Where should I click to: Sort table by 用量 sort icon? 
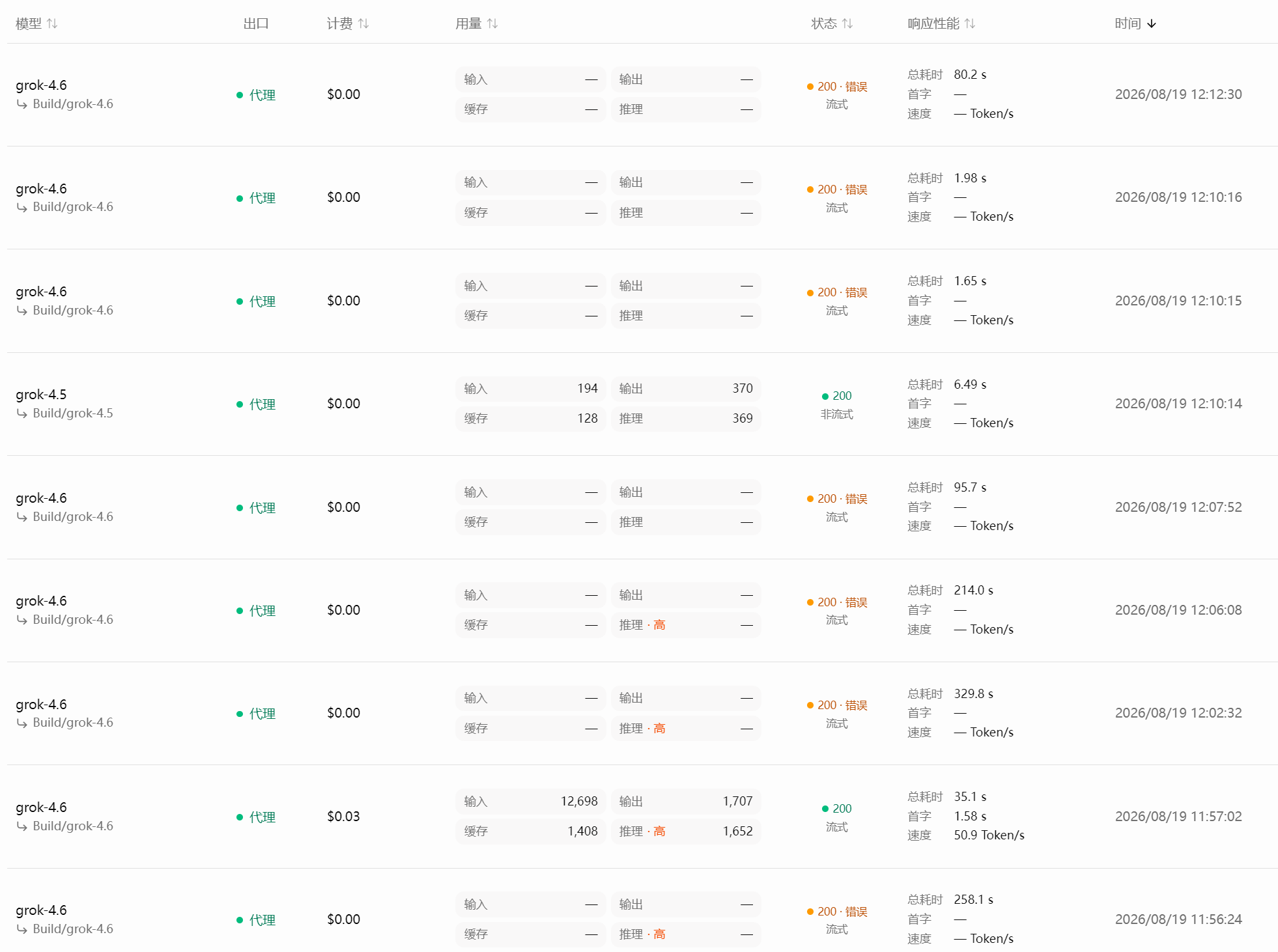492,23
